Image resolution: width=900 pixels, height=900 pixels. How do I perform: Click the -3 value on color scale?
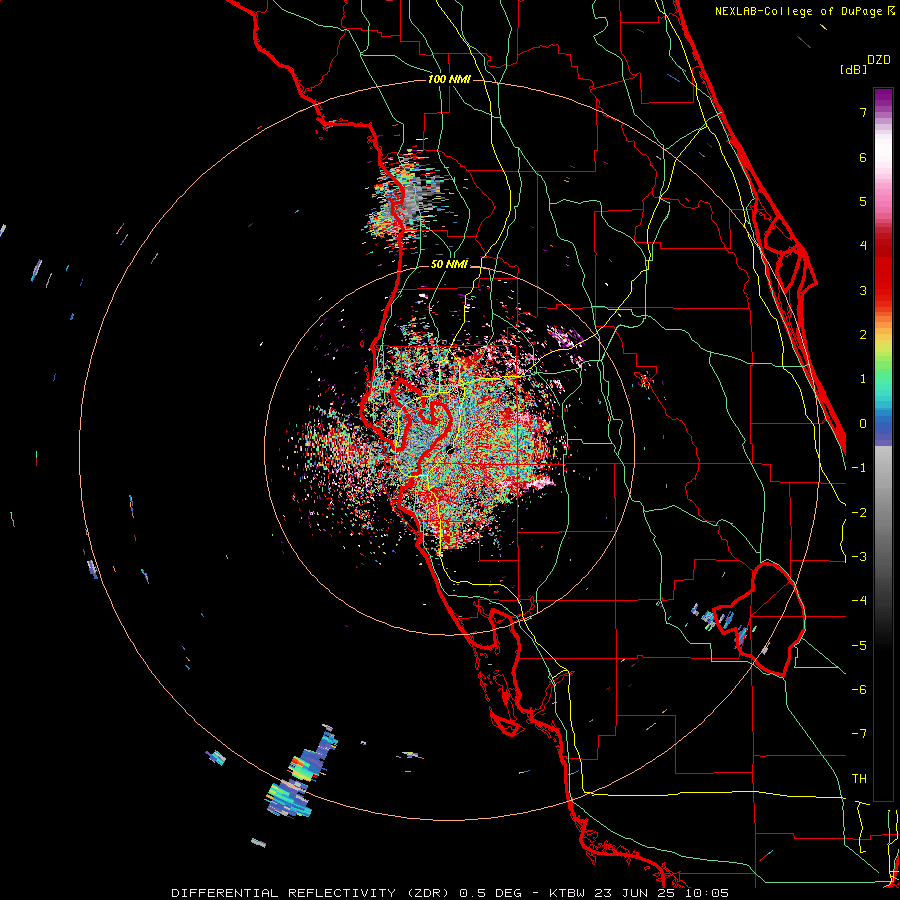(859, 557)
